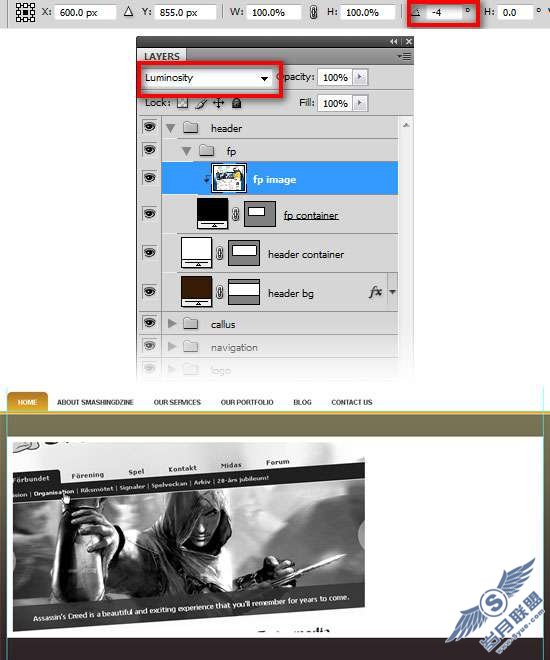This screenshot has width=550, height=660.
Task: Click OUR SERVICES navigation item
Action: (x=177, y=402)
